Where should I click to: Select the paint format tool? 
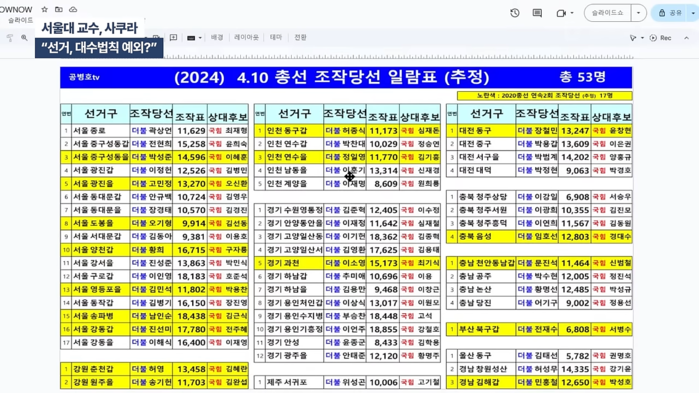click(x=10, y=38)
